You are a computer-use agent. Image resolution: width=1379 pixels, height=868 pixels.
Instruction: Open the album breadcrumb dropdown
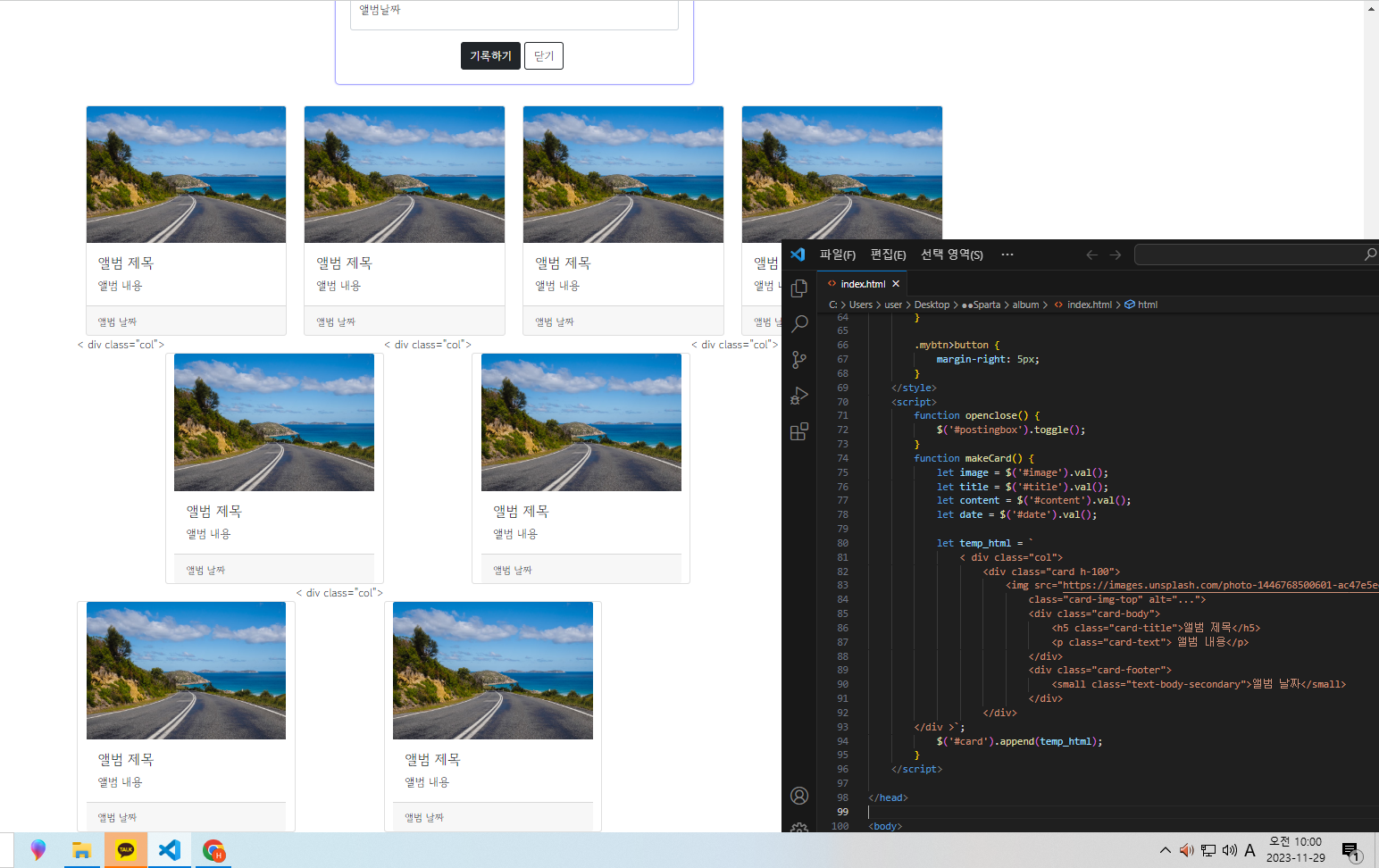click(x=1025, y=305)
